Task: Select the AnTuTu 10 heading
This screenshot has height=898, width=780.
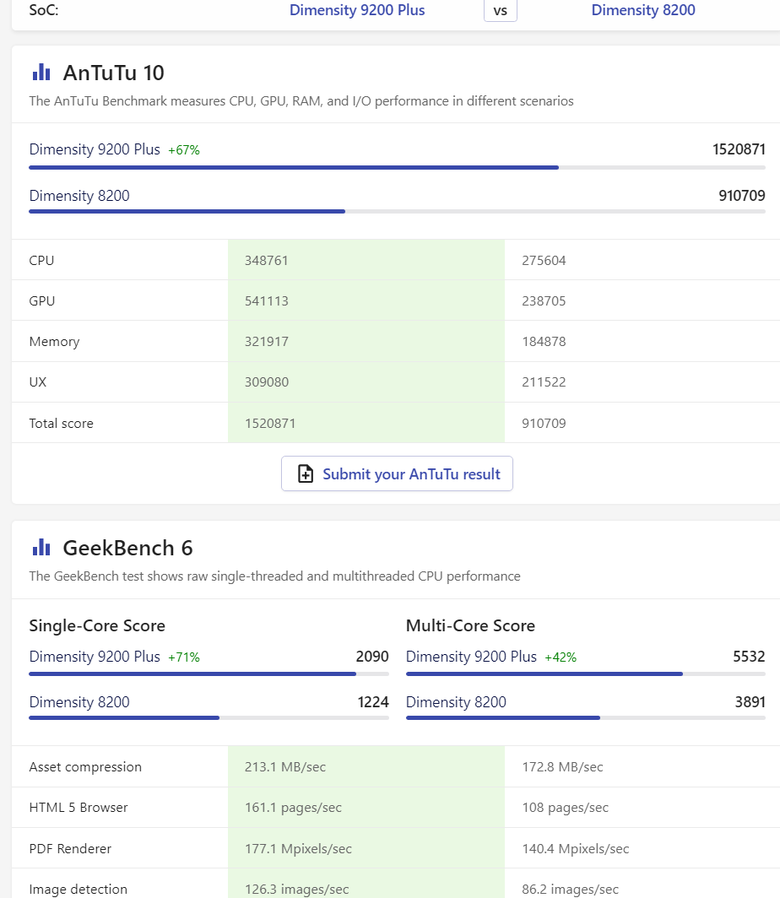Action: tap(113, 73)
